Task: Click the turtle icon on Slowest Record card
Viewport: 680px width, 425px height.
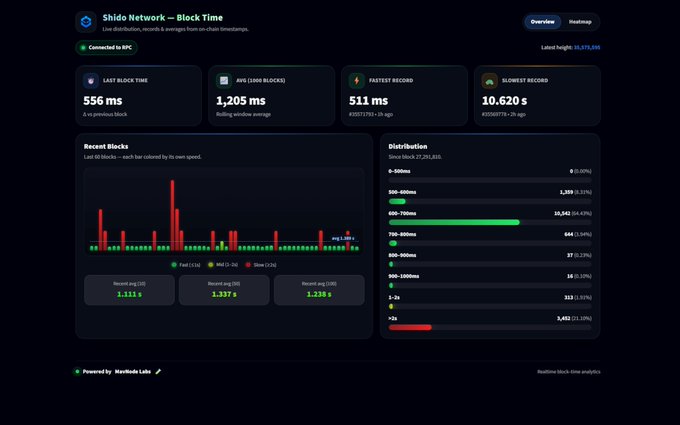Action: click(x=490, y=81)
